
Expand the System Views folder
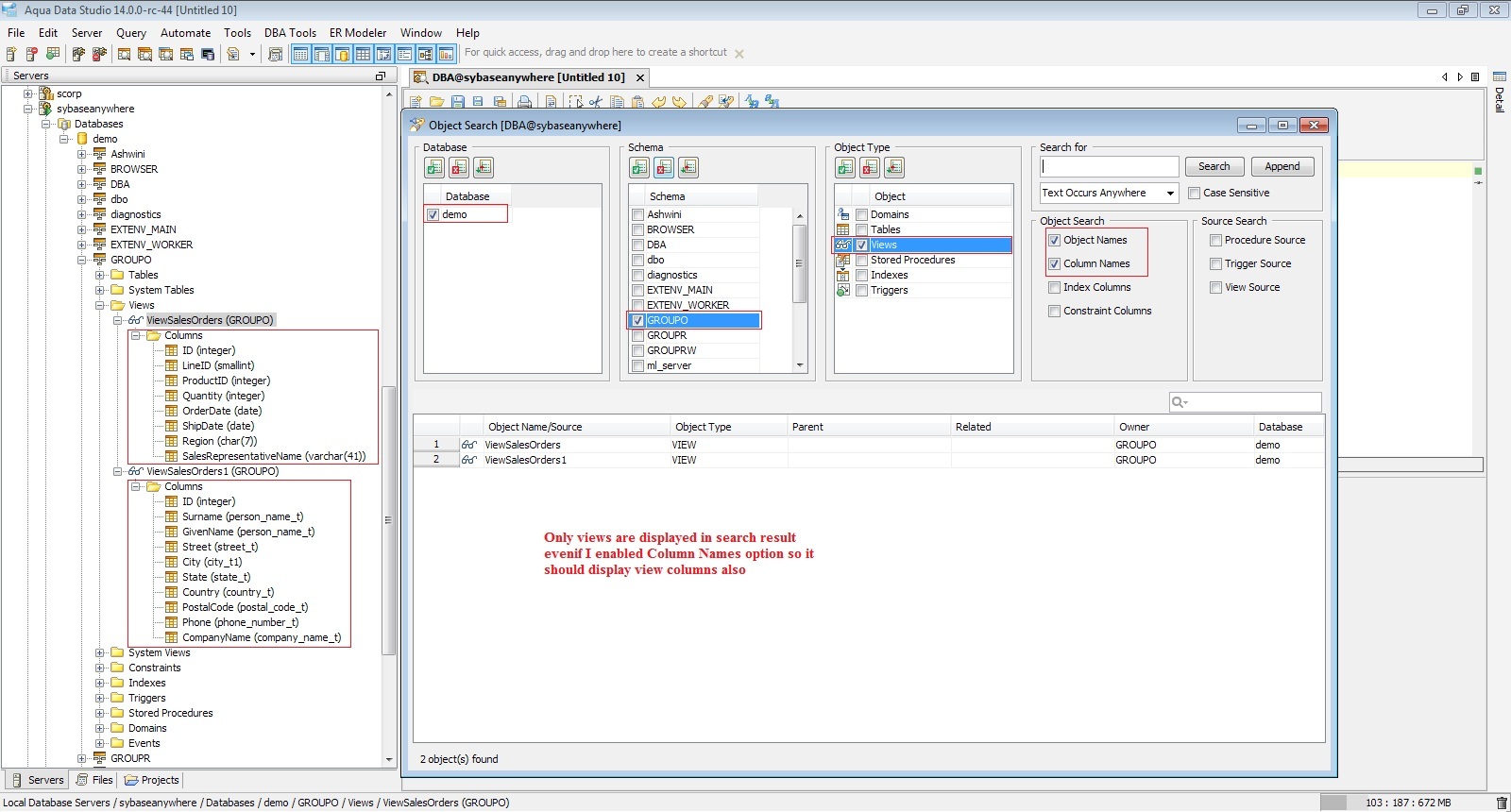point(100,652)
